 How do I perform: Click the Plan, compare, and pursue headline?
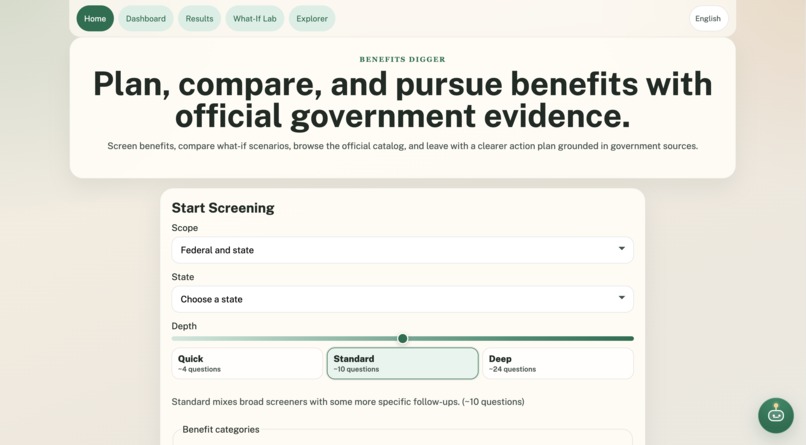(x=402, y=100)
